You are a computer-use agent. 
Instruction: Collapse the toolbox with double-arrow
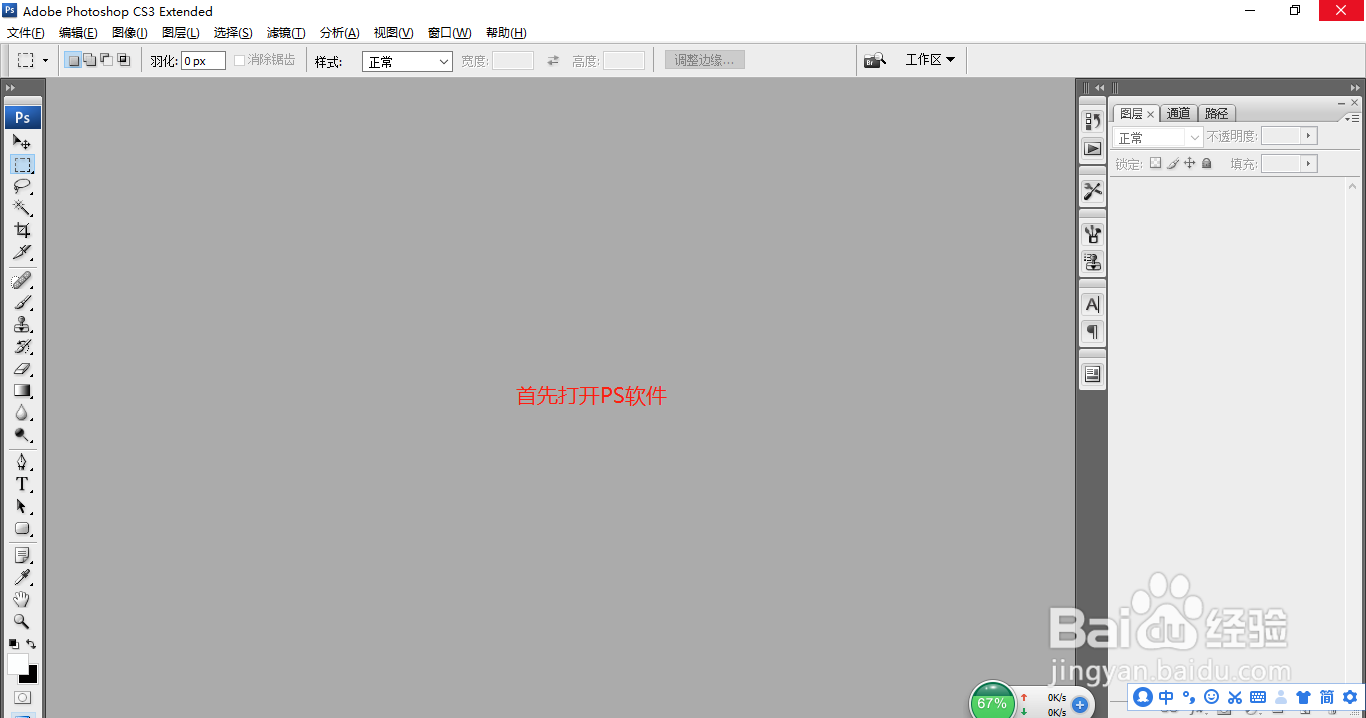11,88
